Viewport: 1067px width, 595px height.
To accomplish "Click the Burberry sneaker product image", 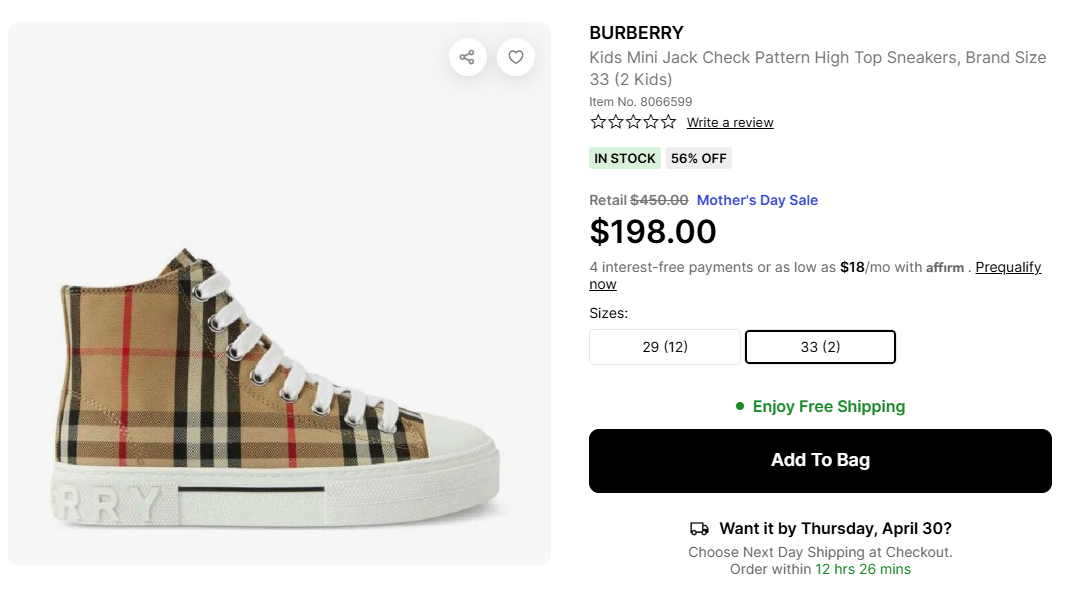I will [x=279, y=390].
